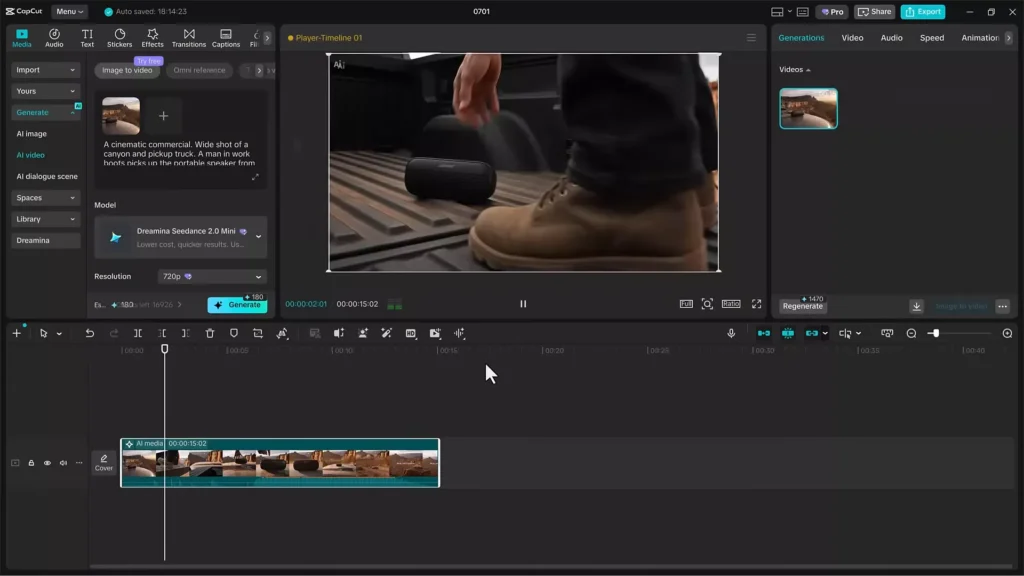This screenshot has height=576, width=1024.
Task: Download the generated video with download icon
Action: (x=916, y=306)
